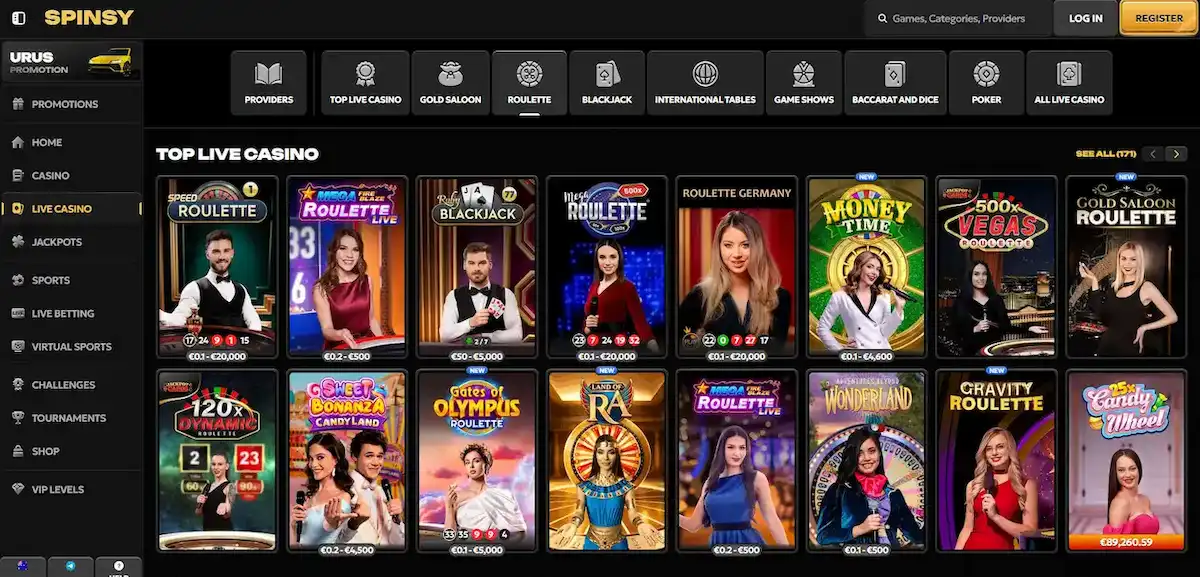
Task: Click the Spinsy logo
Action: 89,18
